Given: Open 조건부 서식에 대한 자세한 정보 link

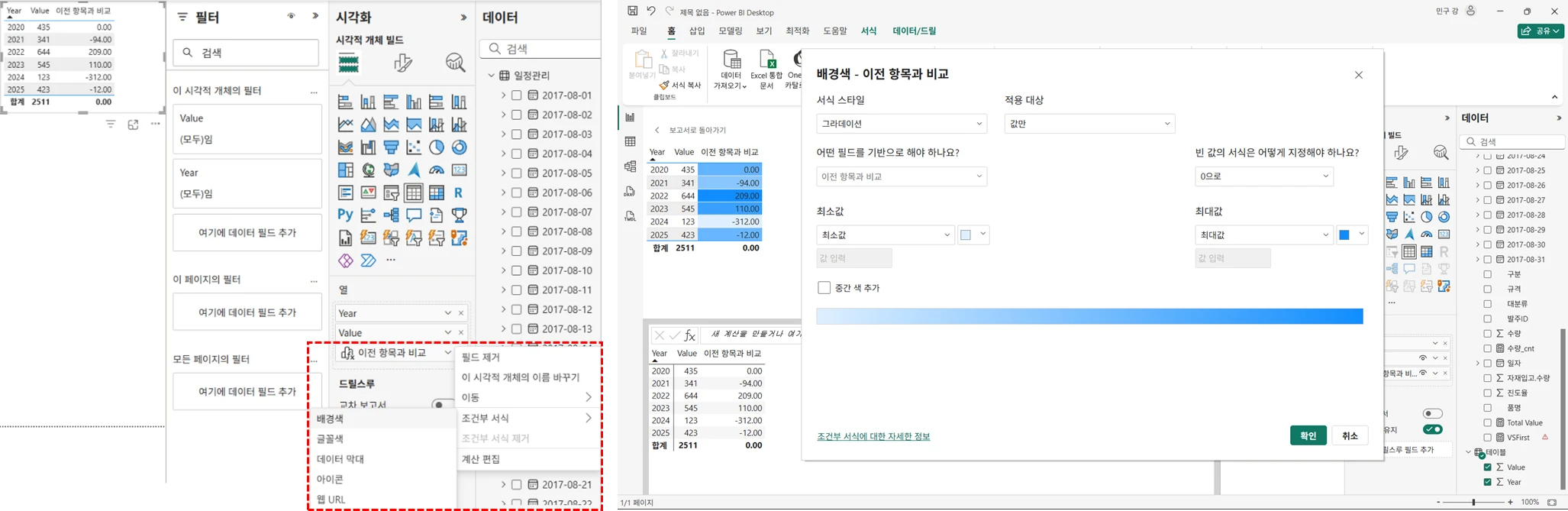Looking at the screenshot, I should tap(873, 437).
